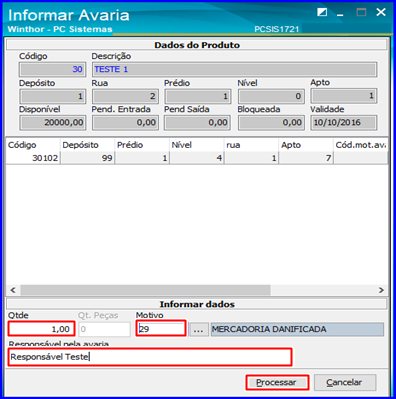The height and width of the screenshot is (399, 396).
Task: Click the Informar dados section header
Action: pyautogui.click(x=197, y=304)
